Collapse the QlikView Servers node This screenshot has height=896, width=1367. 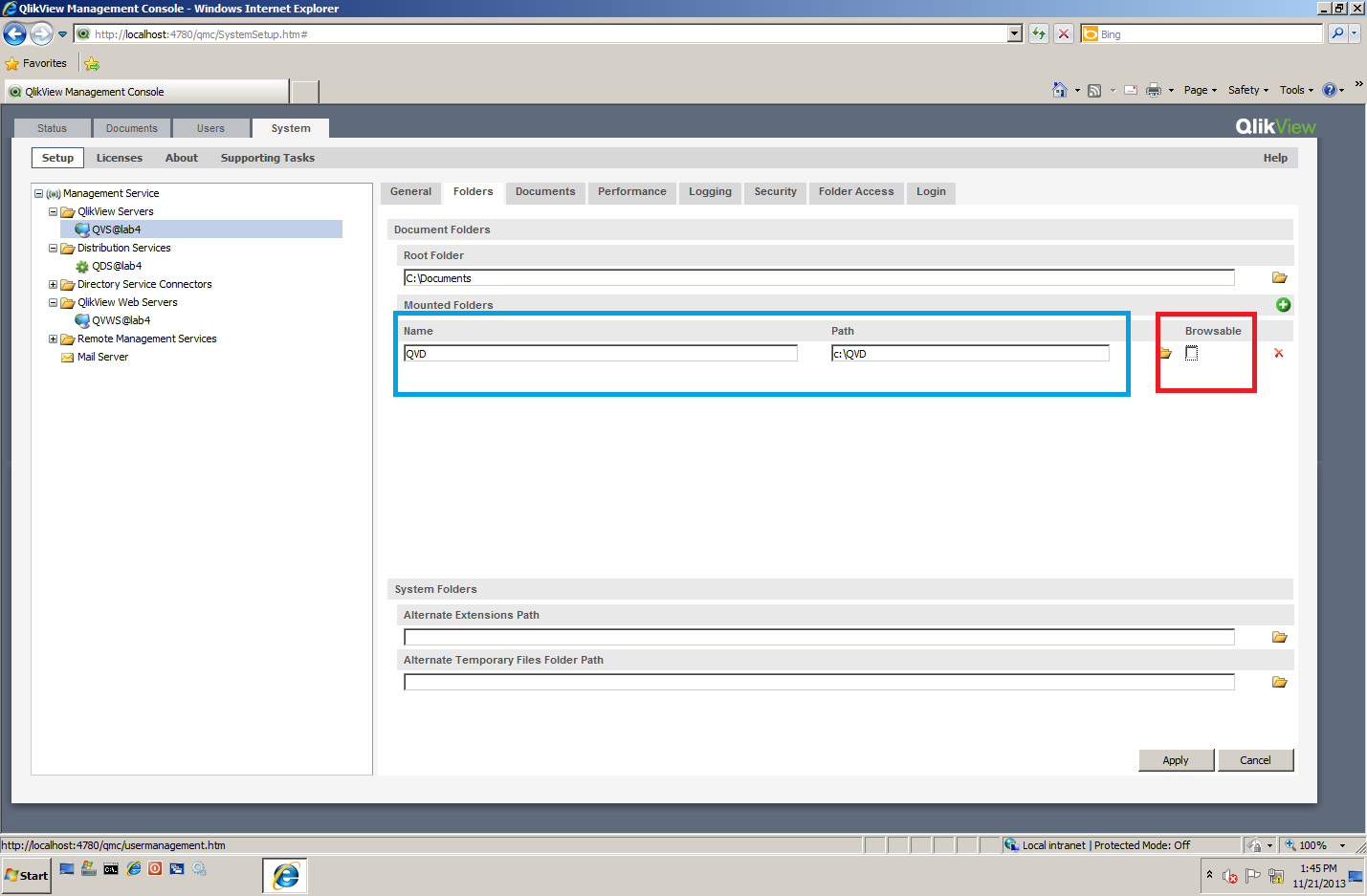(54, 211)
